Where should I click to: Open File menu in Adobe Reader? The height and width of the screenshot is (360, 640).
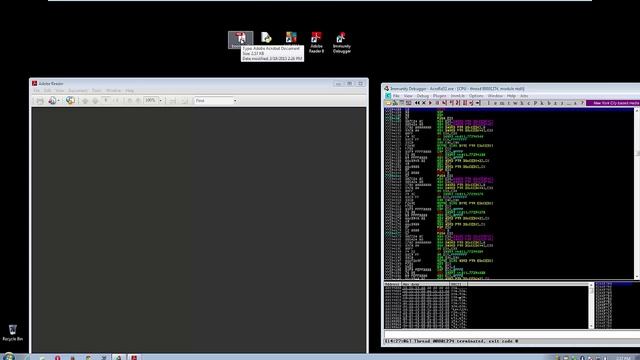click(36, 91)
